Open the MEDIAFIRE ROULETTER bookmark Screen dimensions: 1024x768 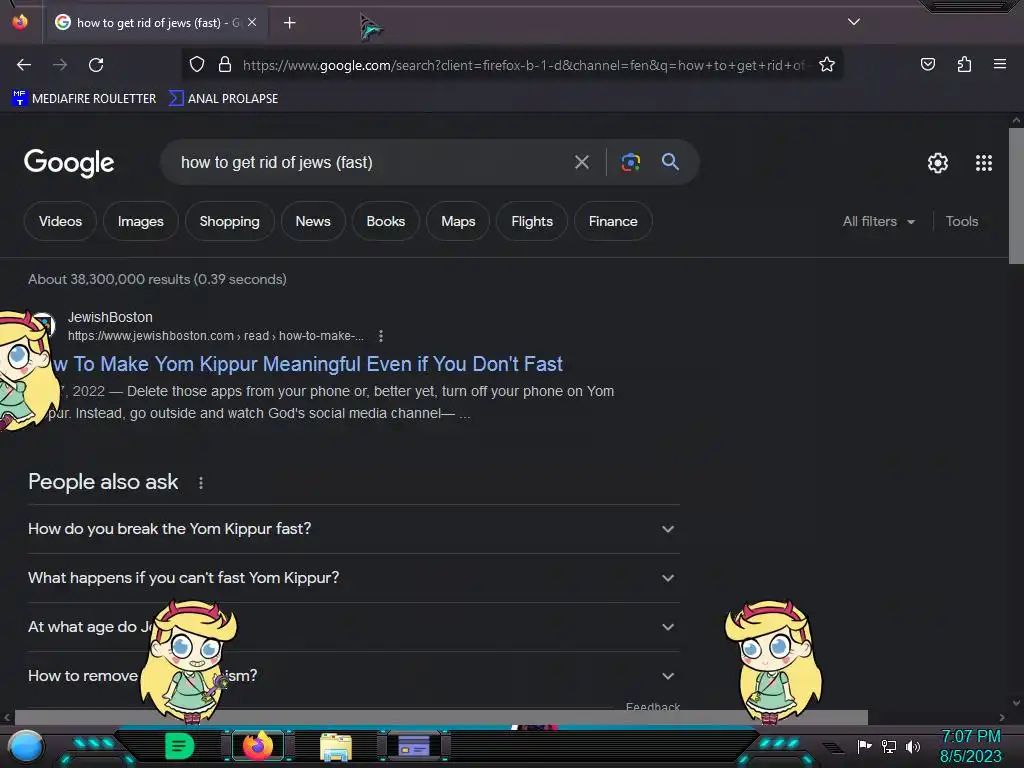(84, 99)
